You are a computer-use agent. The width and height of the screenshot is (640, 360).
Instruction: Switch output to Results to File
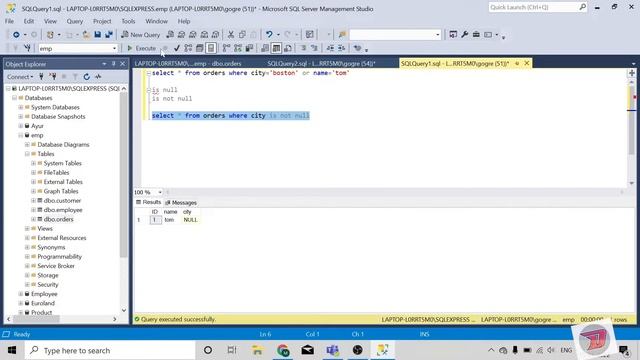[288, 48]
